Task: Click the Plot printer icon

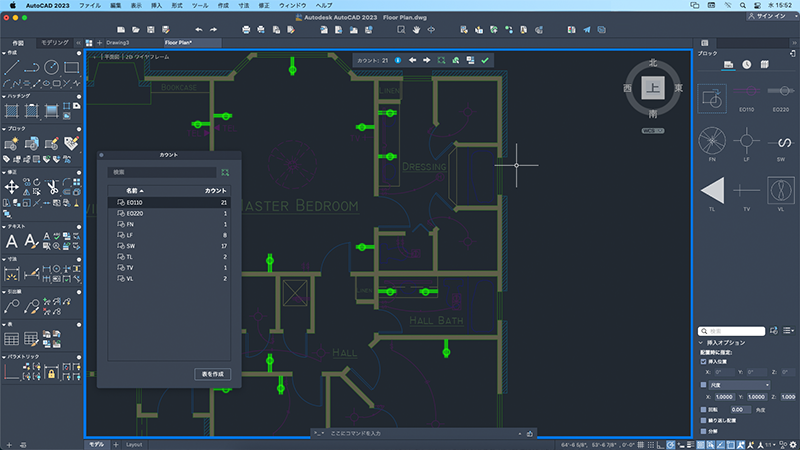Action: pos(246,30)
